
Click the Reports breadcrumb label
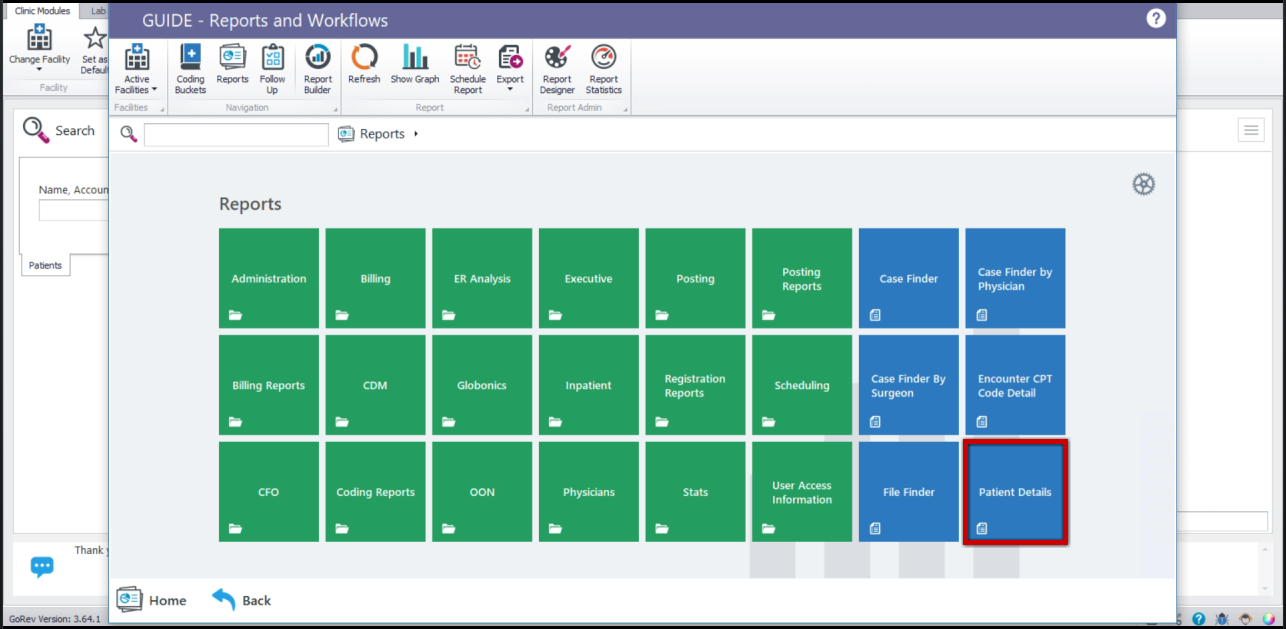[x=382, y=134]
